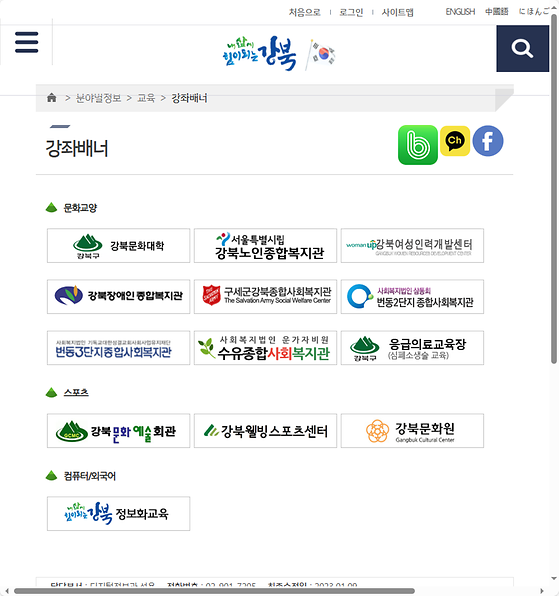Click the Korean flag icon beside the logo
The width and height of the screenshot is (559, 596).
click(321, 54)
